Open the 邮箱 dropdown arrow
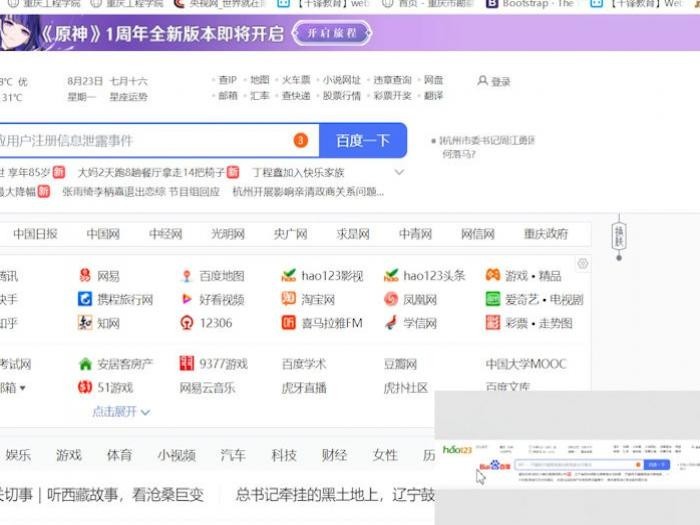This screenshot has width=700, height=525. point(23,388)
